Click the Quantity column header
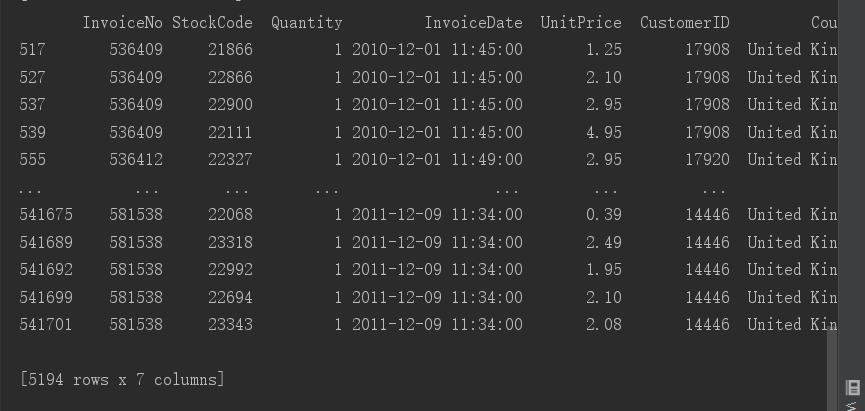Image resolution: width=865 pixels, height=411 pixels. tap(306, 22)
